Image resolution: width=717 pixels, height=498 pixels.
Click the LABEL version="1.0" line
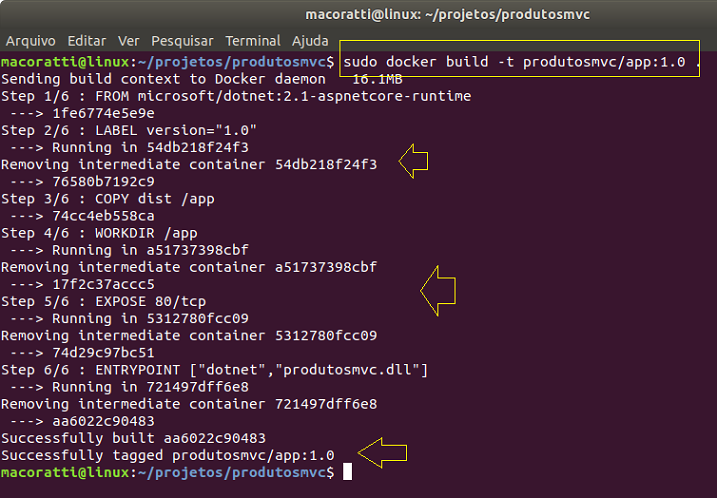(129, 130)
